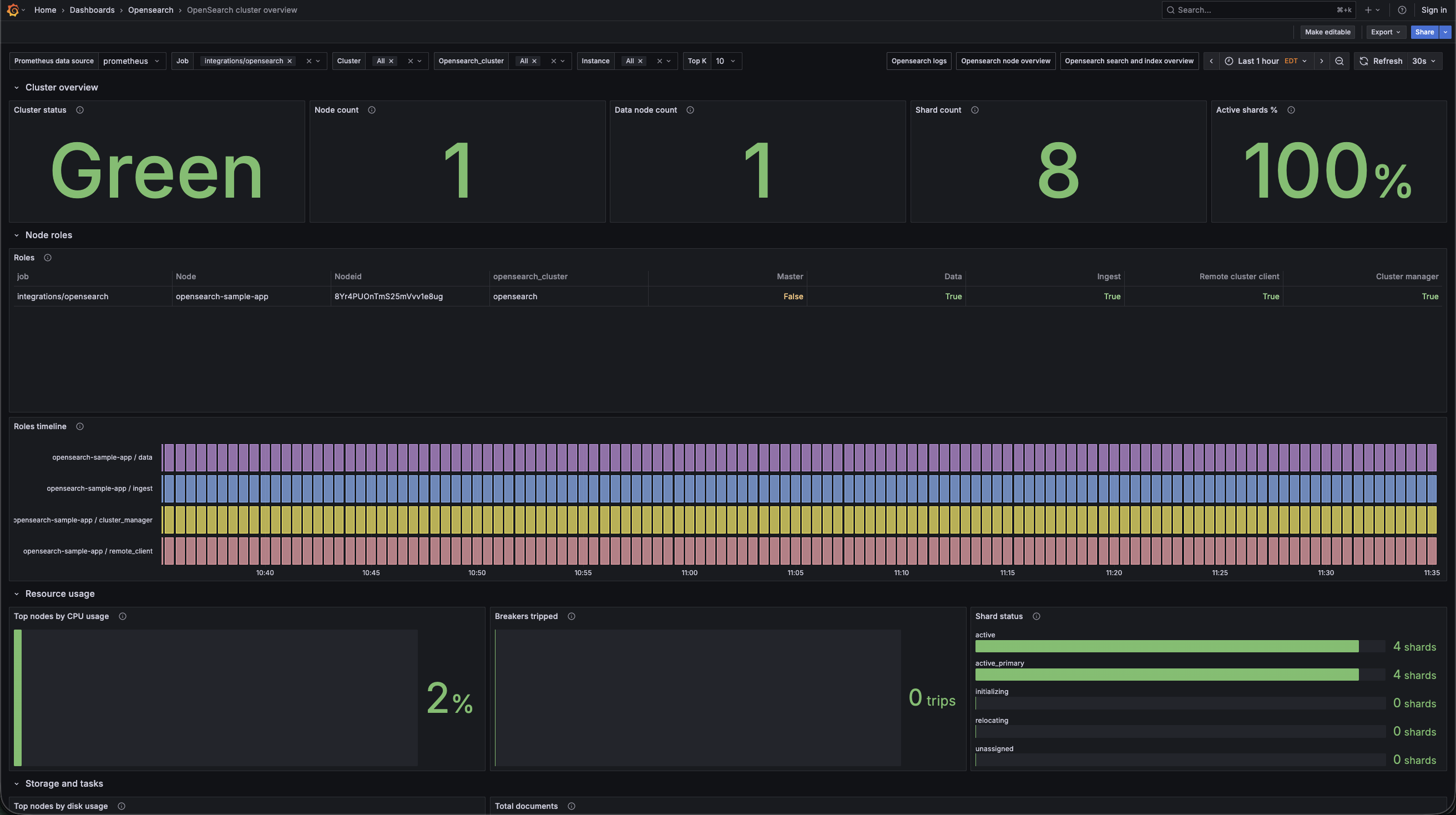
Task: Click the blue ingest role timeline bar
Action: tap(798, 489)
